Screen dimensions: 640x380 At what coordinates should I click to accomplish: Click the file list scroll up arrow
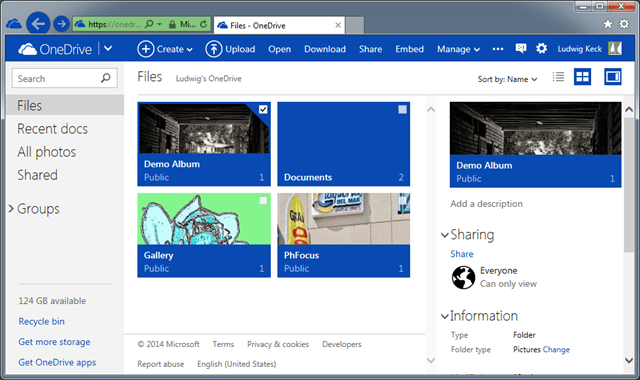431,109
